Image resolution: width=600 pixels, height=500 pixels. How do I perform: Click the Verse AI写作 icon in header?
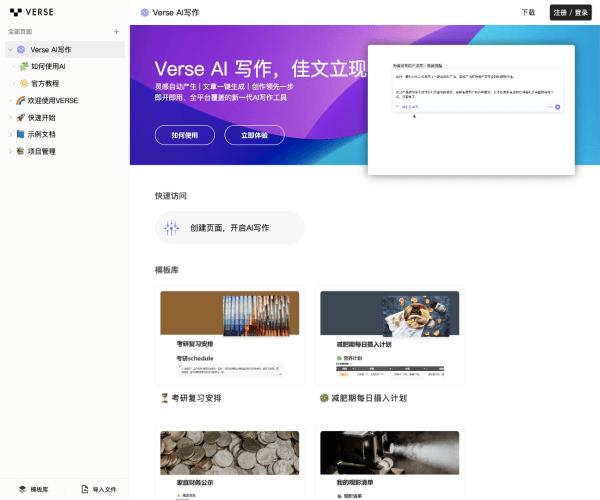click(x=145, y=13)
